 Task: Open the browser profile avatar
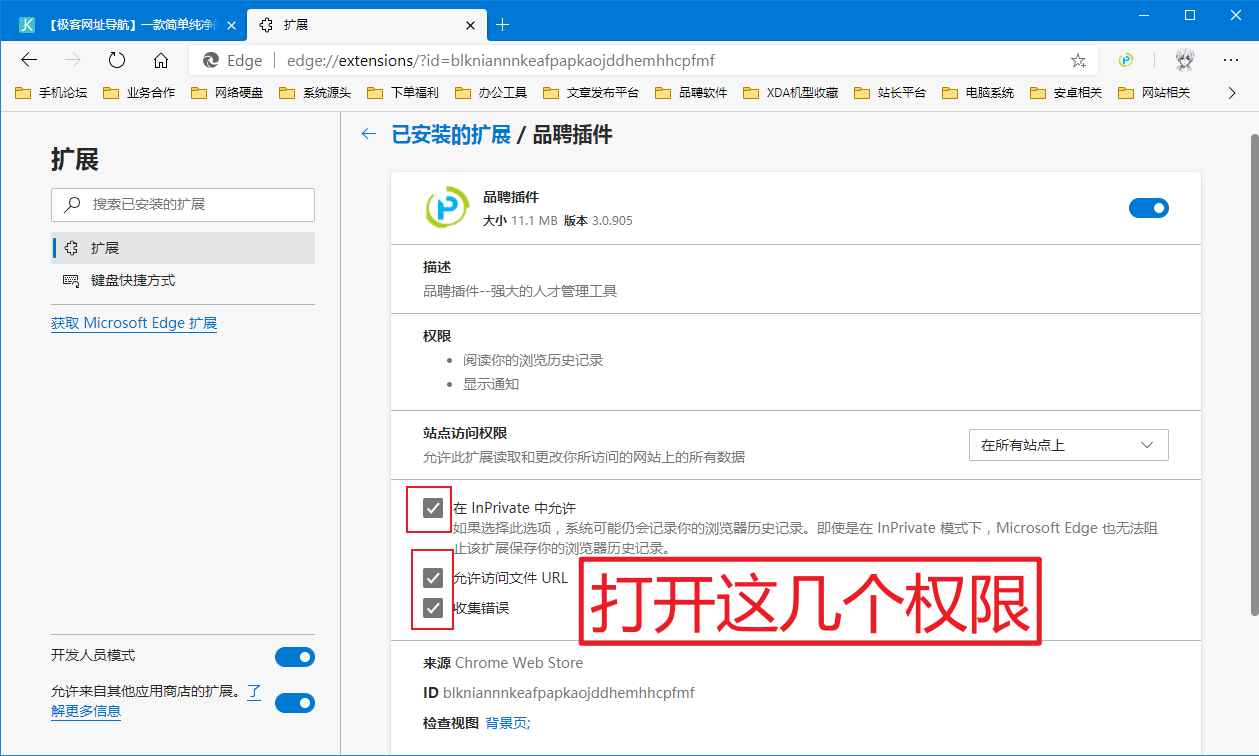coord(1184,60)
